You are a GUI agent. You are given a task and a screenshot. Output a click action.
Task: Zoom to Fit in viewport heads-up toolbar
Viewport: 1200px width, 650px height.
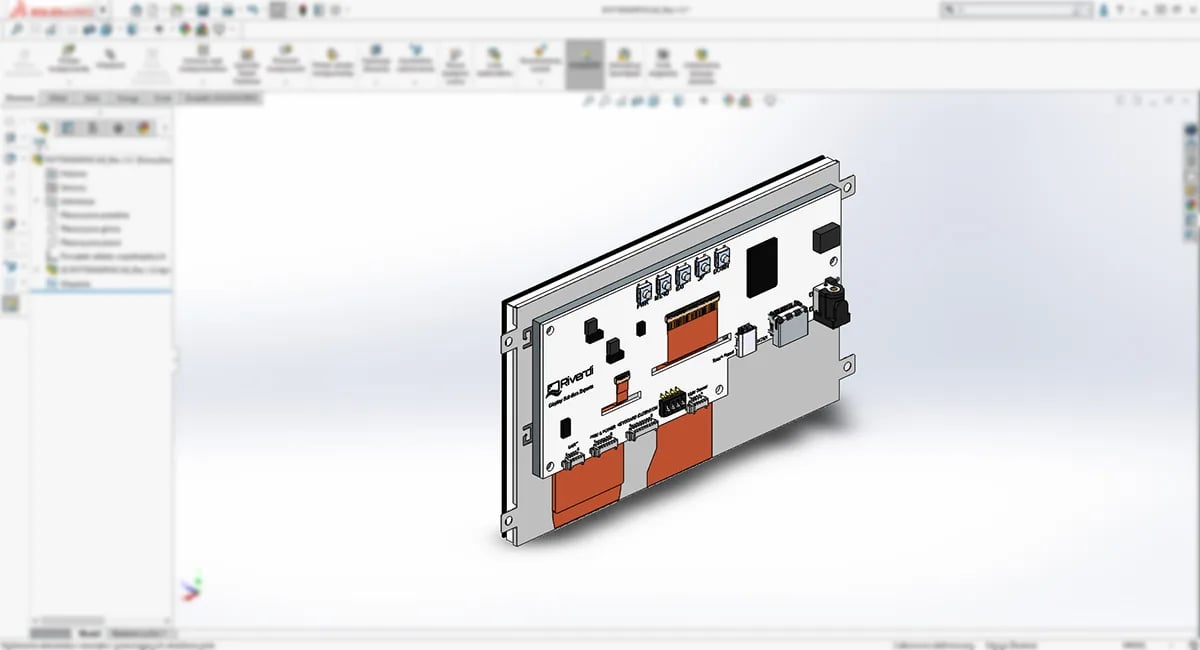click(x=589, y=100)
